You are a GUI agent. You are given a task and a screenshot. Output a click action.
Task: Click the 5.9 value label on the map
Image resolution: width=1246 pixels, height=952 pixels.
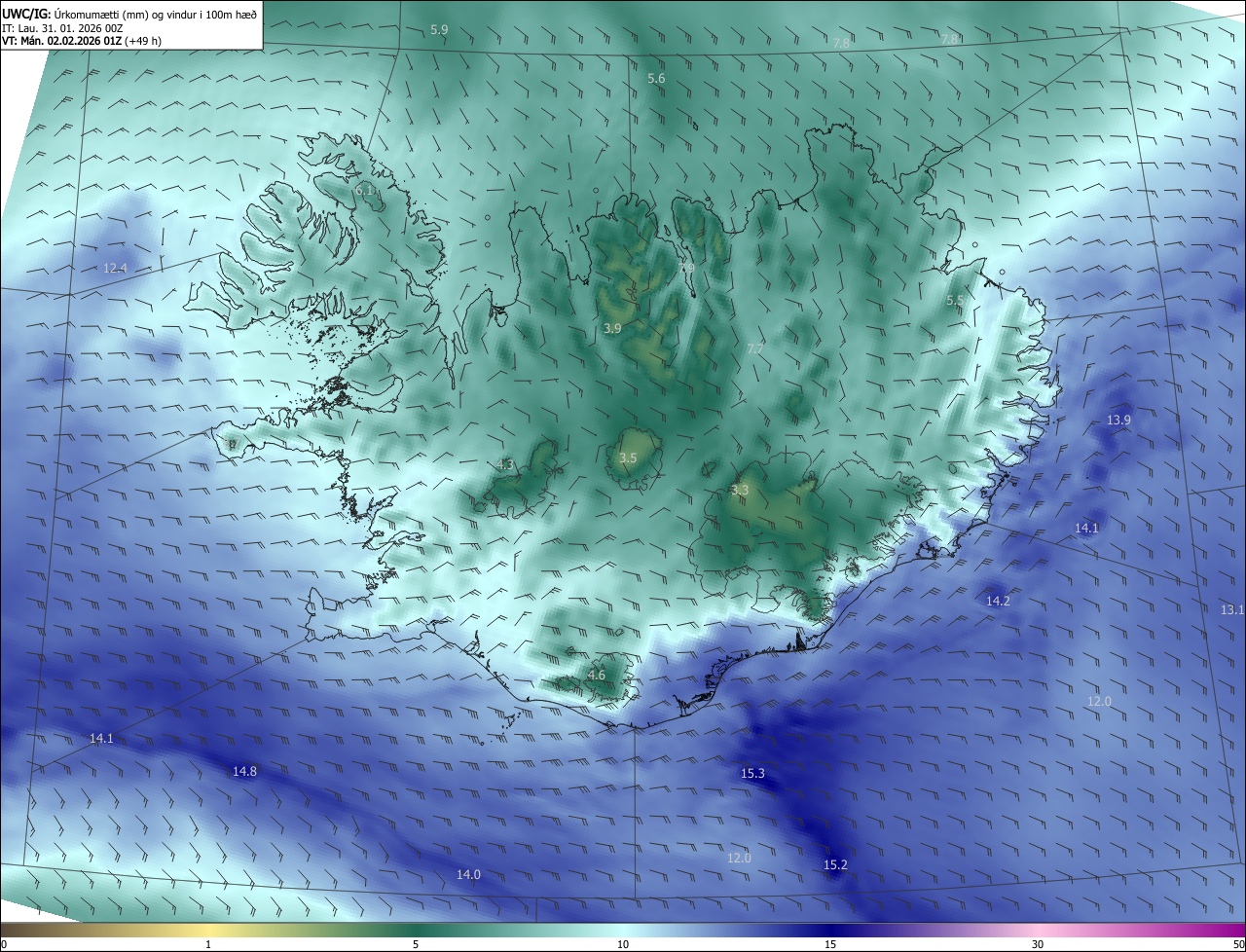[x=439, y=30]
